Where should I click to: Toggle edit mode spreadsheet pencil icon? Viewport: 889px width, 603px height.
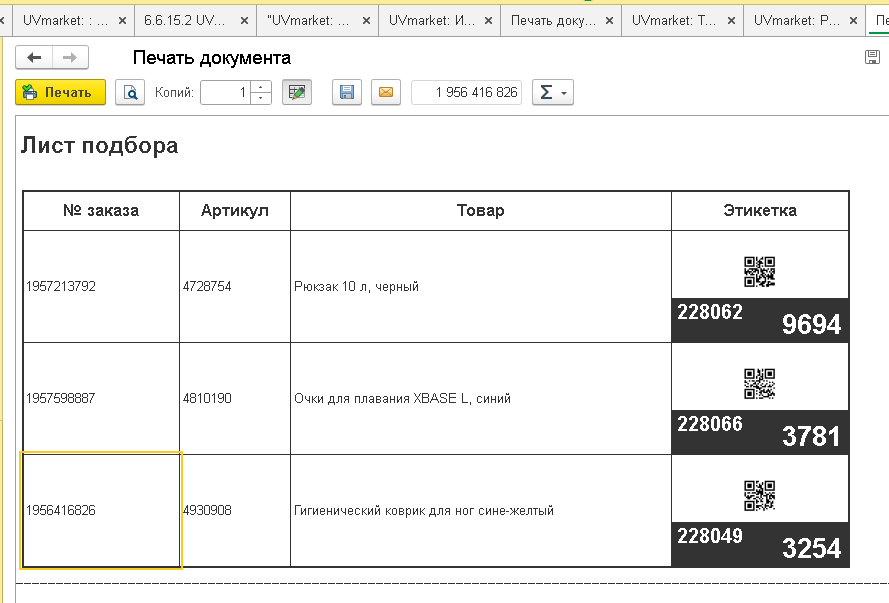[x=297, y=92]
